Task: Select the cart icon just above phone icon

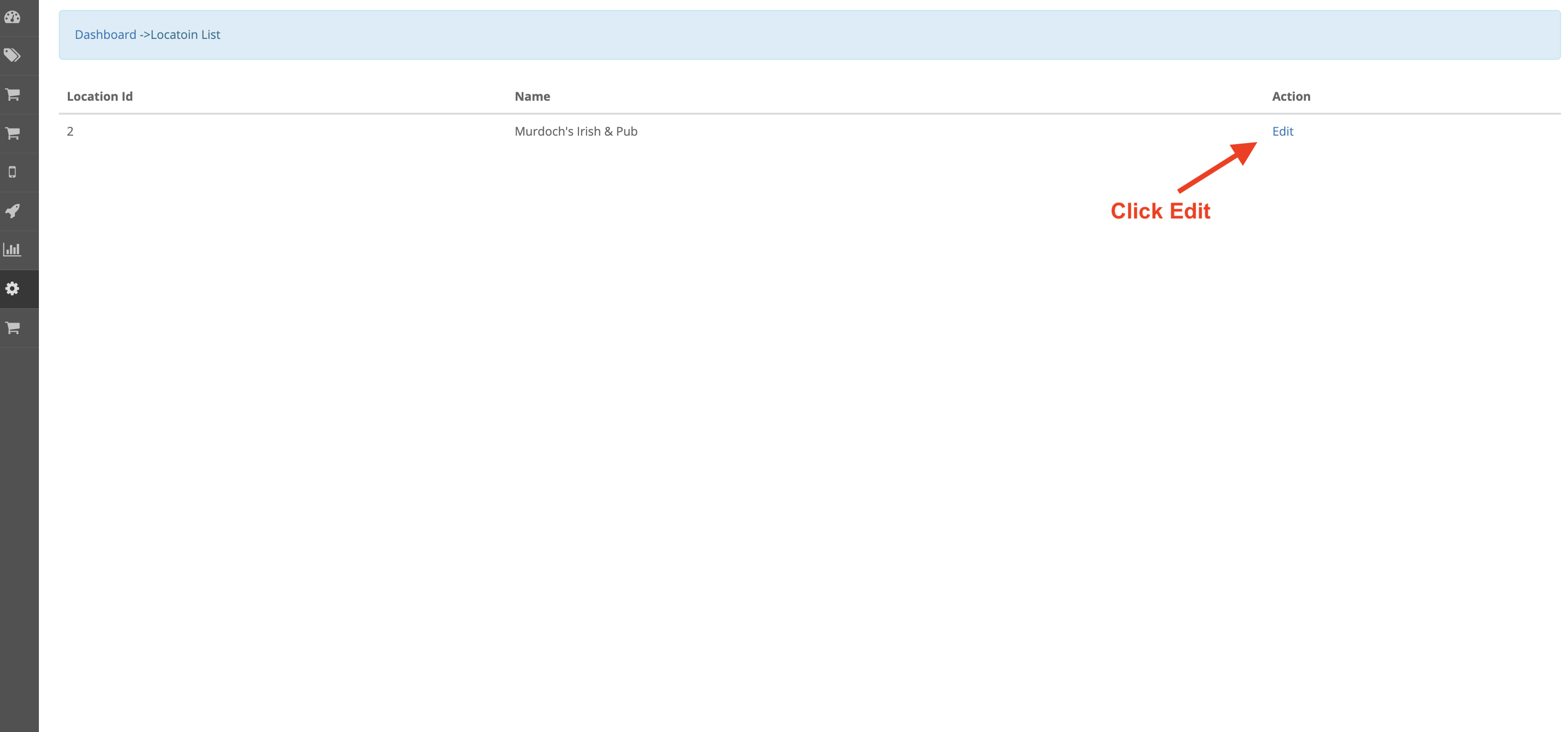Action: click(12, 133)
